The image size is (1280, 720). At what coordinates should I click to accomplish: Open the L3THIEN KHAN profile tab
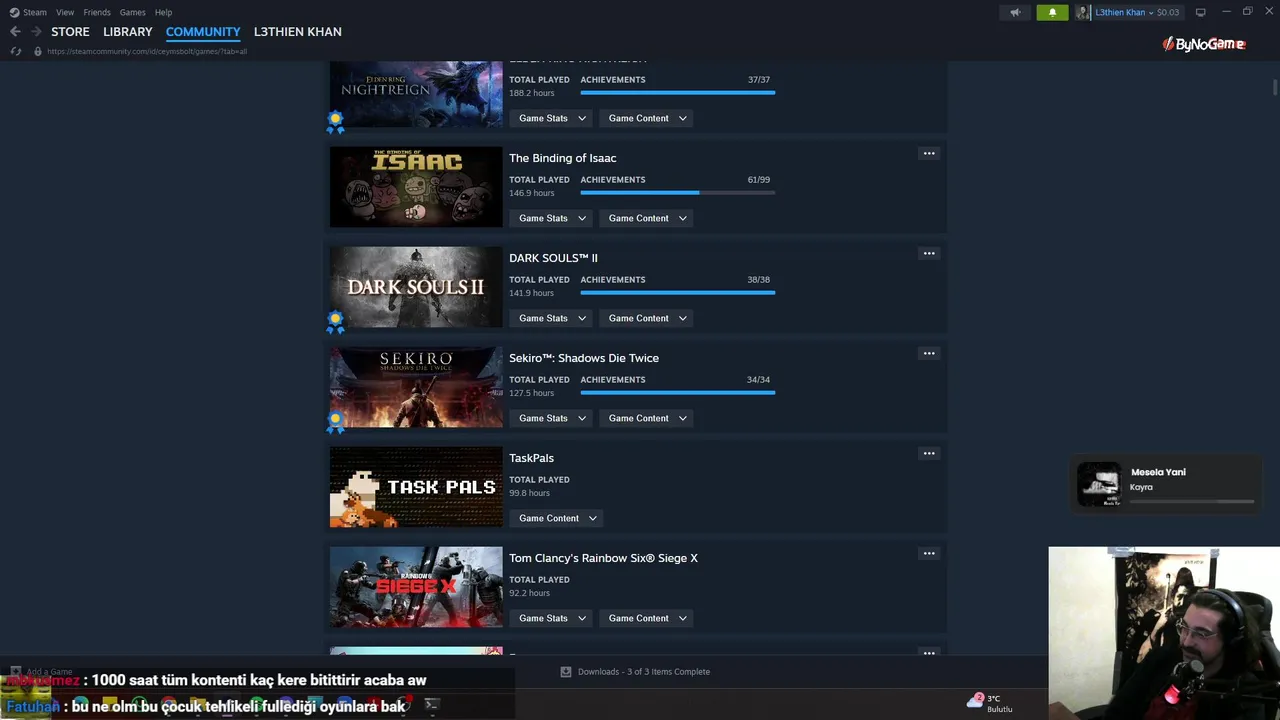[x=298, y=32]
